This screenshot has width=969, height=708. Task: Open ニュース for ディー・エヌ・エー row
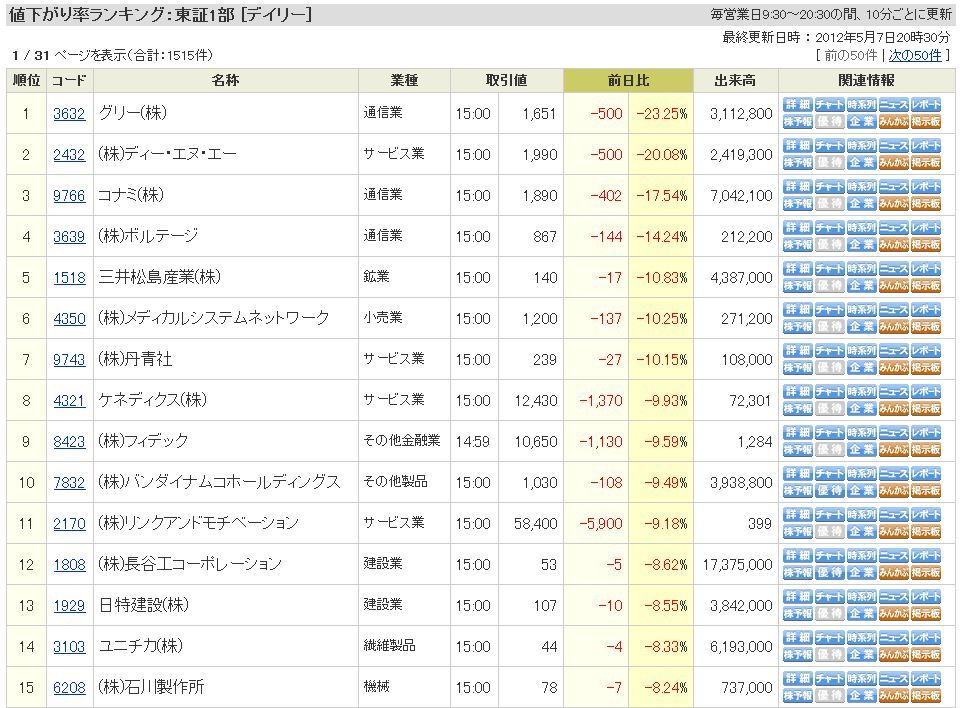[894, 146]
